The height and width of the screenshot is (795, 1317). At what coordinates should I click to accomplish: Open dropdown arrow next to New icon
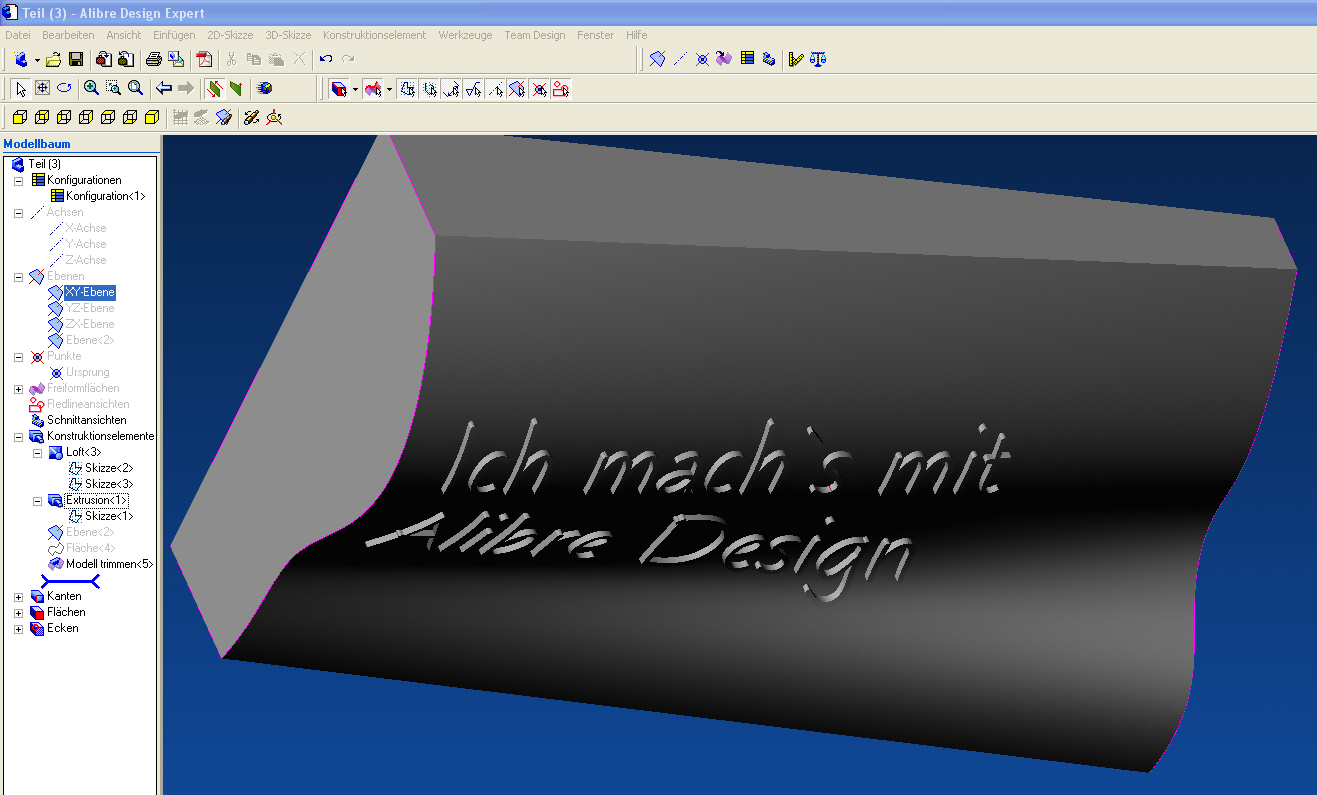(37, 60)
